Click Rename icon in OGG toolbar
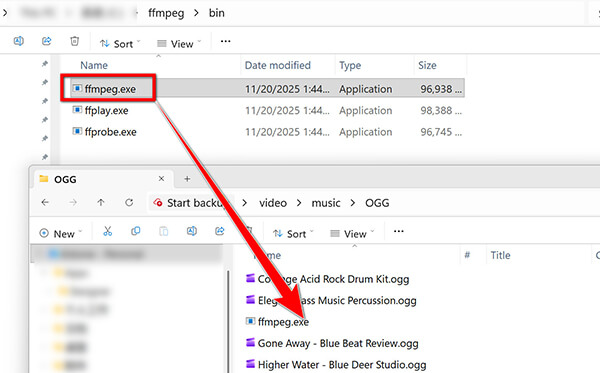Screen dimensions: 600x373 [x=192, y=231]
